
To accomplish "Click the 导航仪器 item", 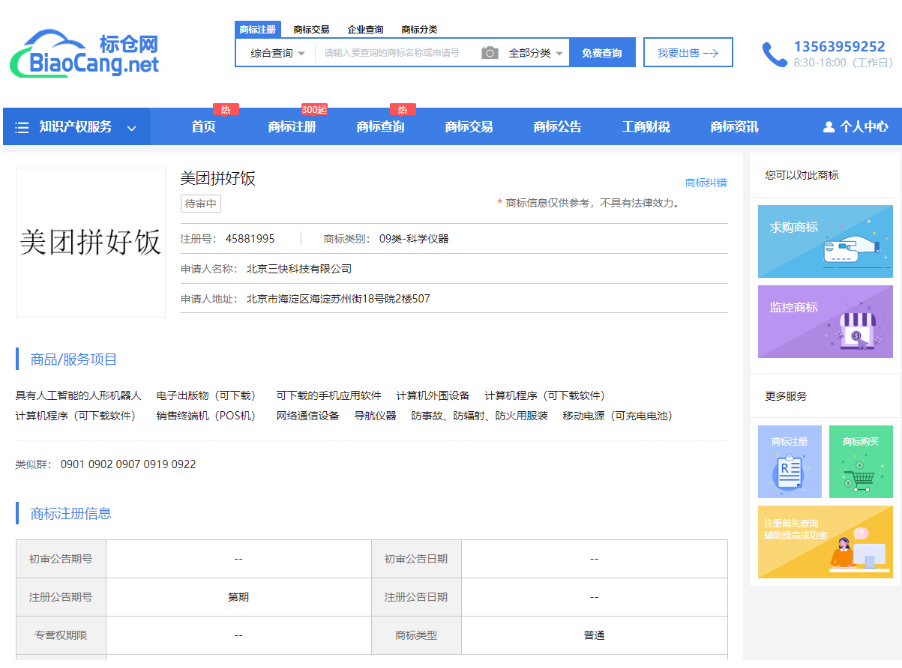I will pyautogui.click(x=375, y=416).
